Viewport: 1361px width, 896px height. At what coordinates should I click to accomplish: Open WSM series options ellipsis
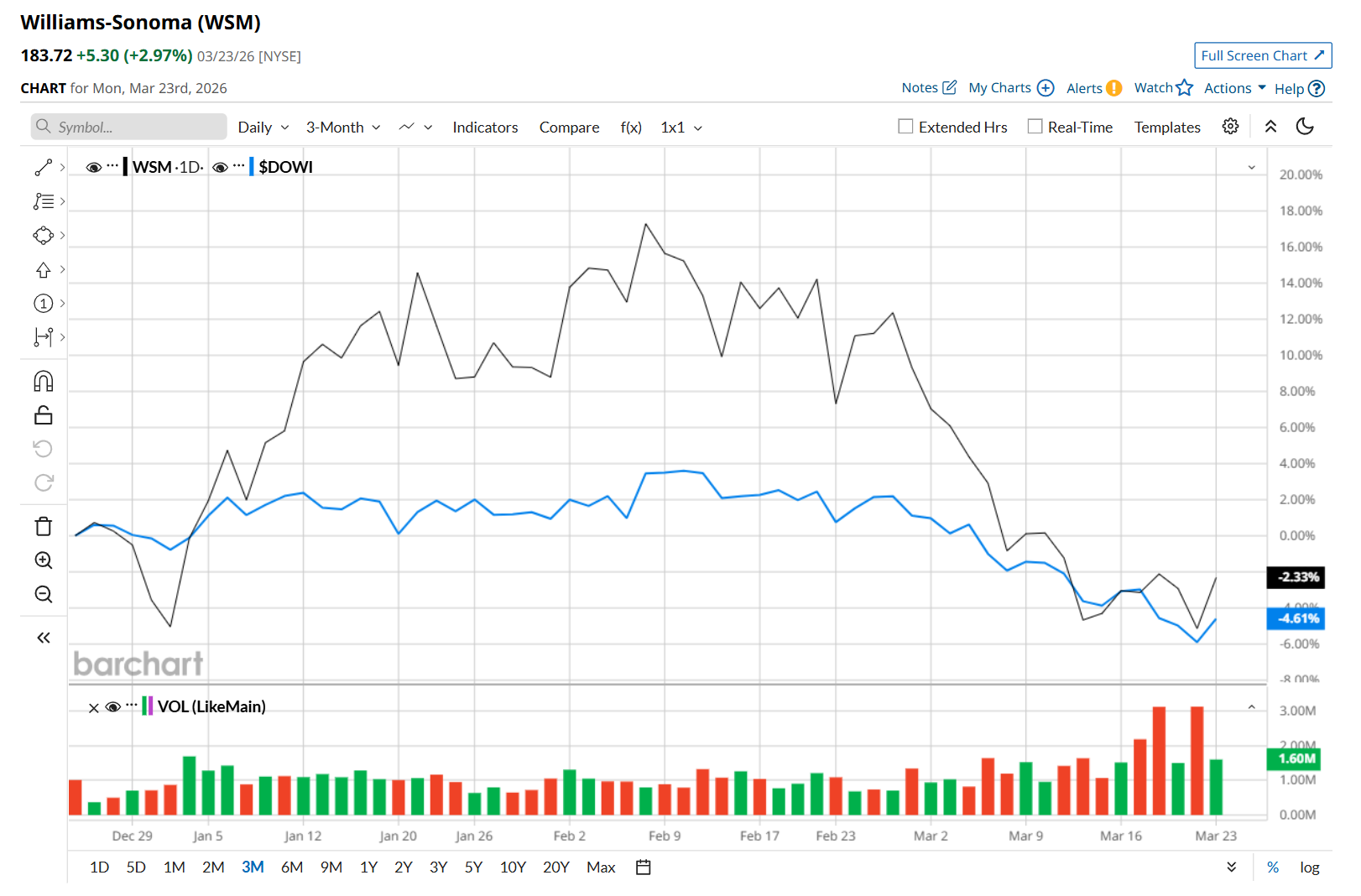point(112,165)
